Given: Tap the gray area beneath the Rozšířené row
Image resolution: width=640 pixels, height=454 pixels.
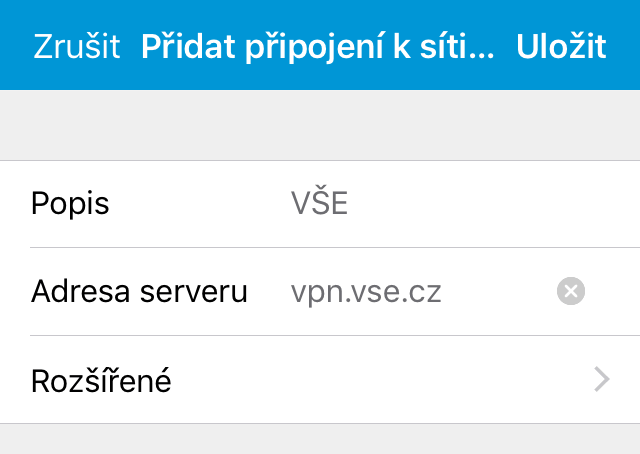Looking at the screenshot, I should 320,440.
